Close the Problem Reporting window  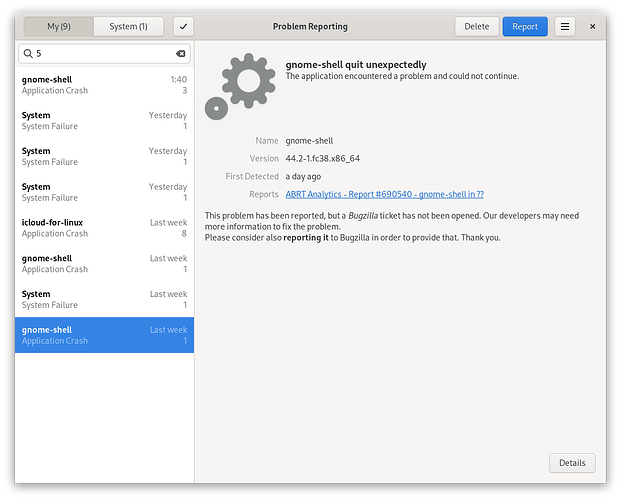click(x=592, y=26)
